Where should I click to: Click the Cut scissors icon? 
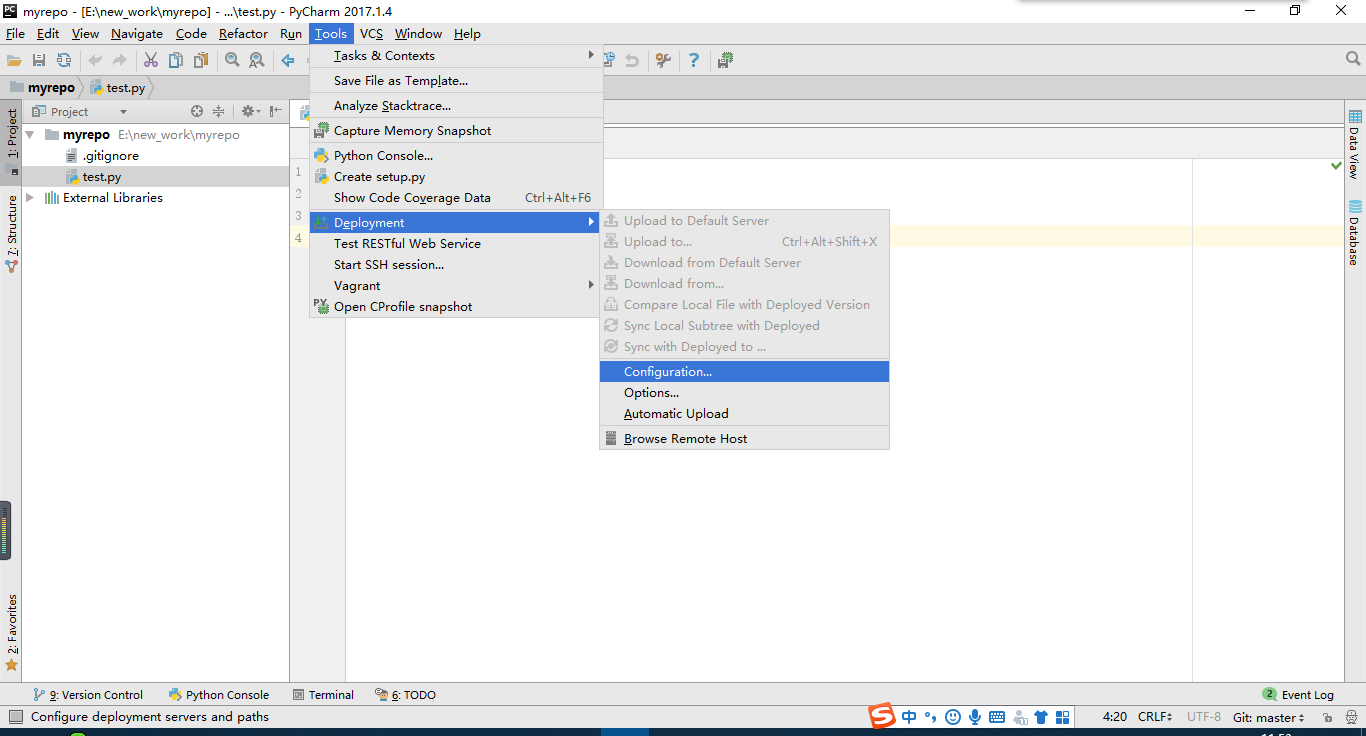(151, 61)
